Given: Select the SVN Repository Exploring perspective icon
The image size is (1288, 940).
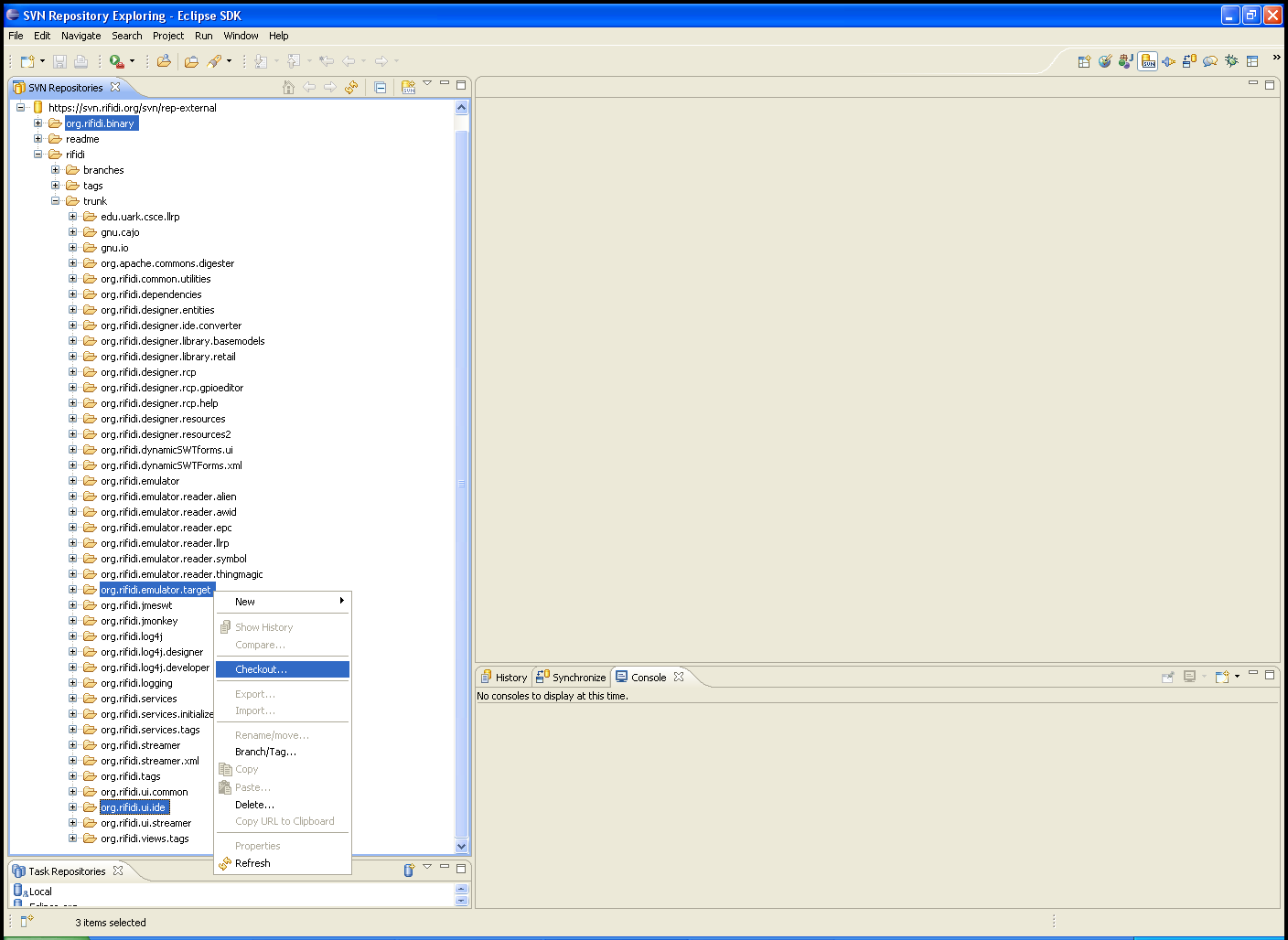Looking at the screenshot, I should tap(1148, 61).
